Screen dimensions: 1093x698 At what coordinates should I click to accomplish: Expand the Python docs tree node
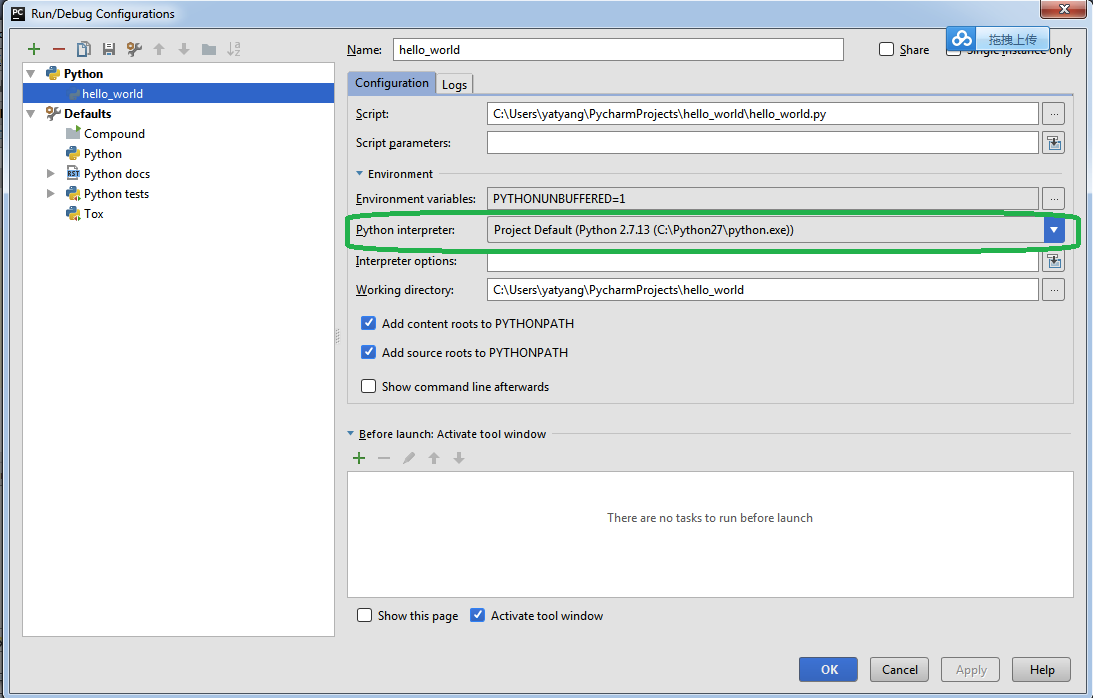click(50, 174)
